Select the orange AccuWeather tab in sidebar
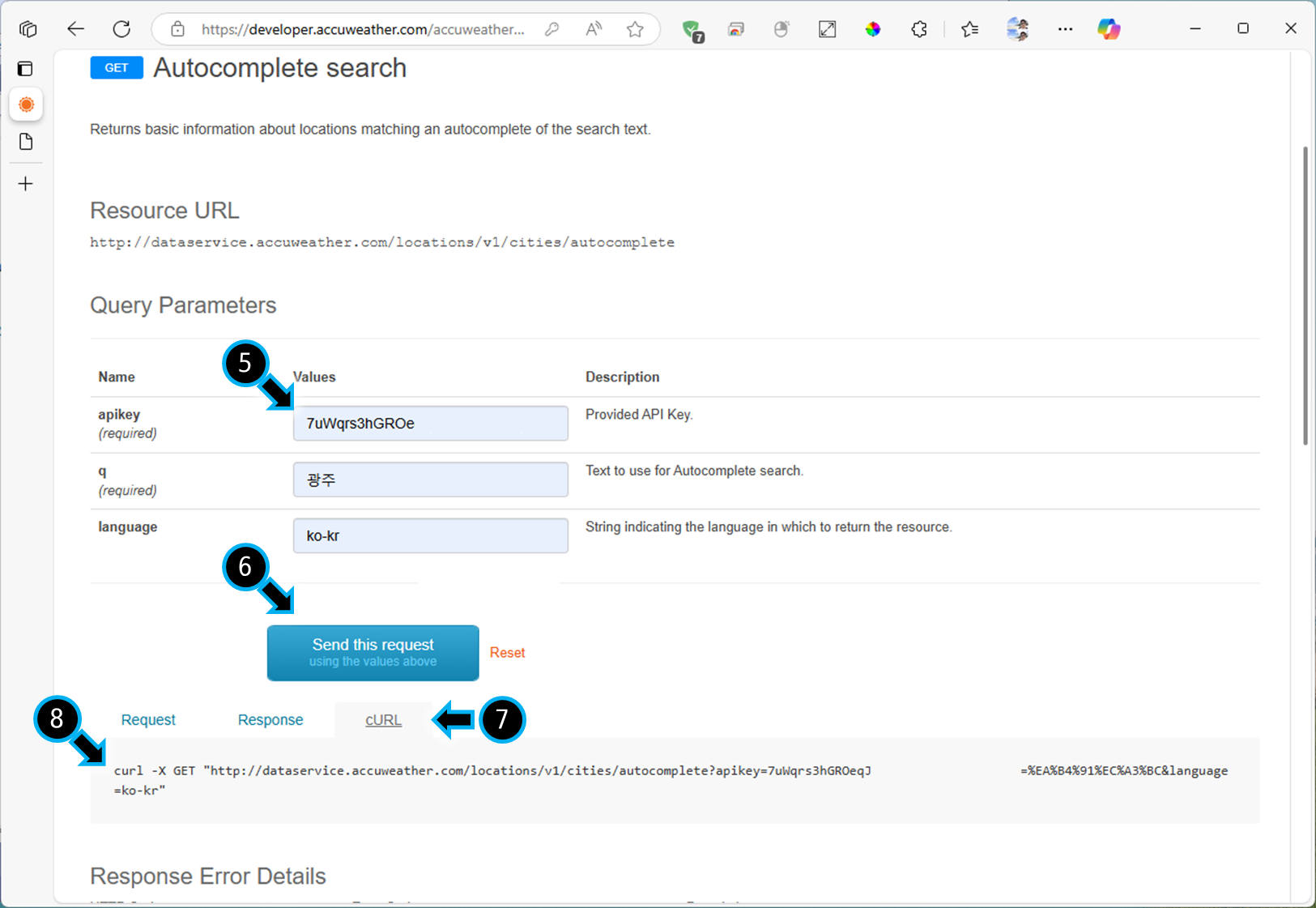This screenshot has width=1316, height=908. (x=26, y=104)
